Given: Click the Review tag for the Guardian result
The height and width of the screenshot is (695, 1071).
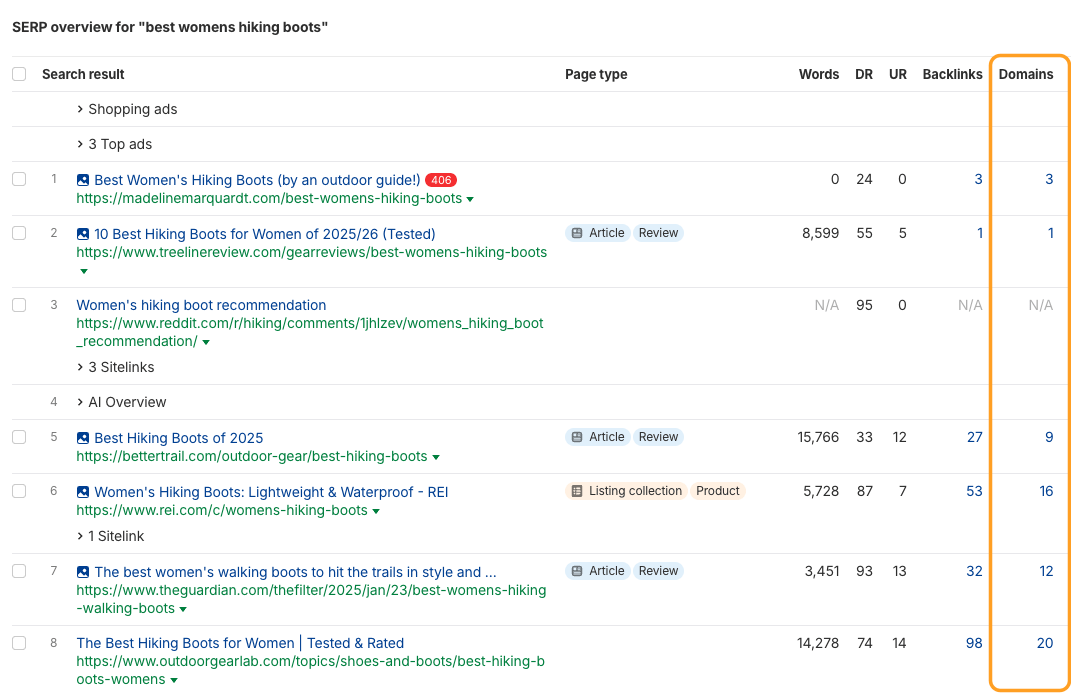Looking at the screenshot, I should [658, 571].
